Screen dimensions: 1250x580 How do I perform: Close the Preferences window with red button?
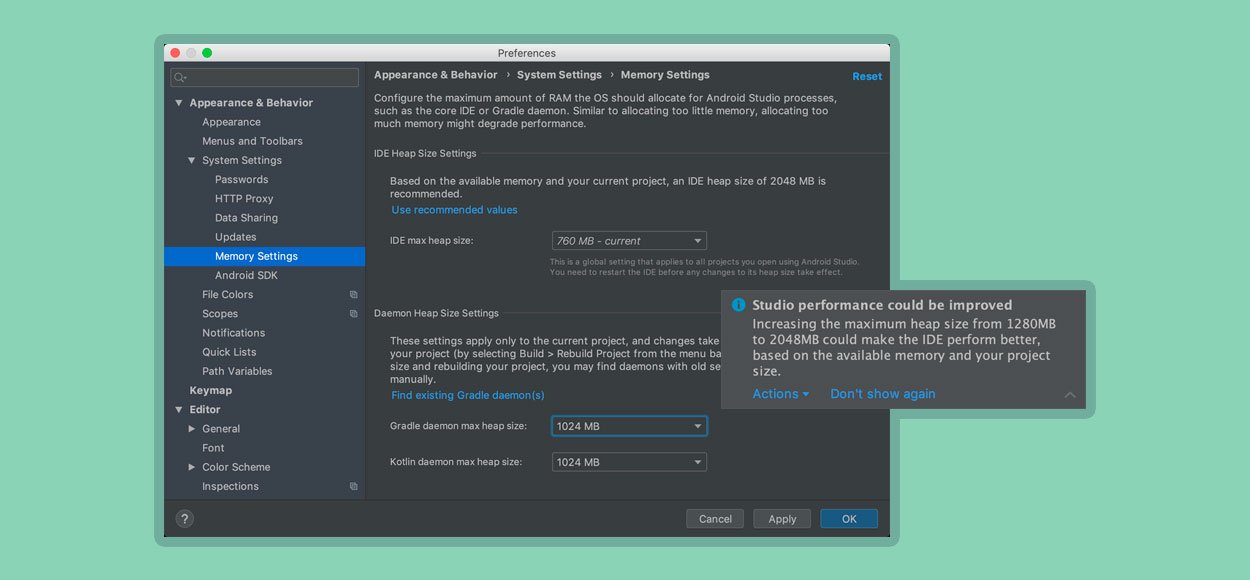click(175, 53)
